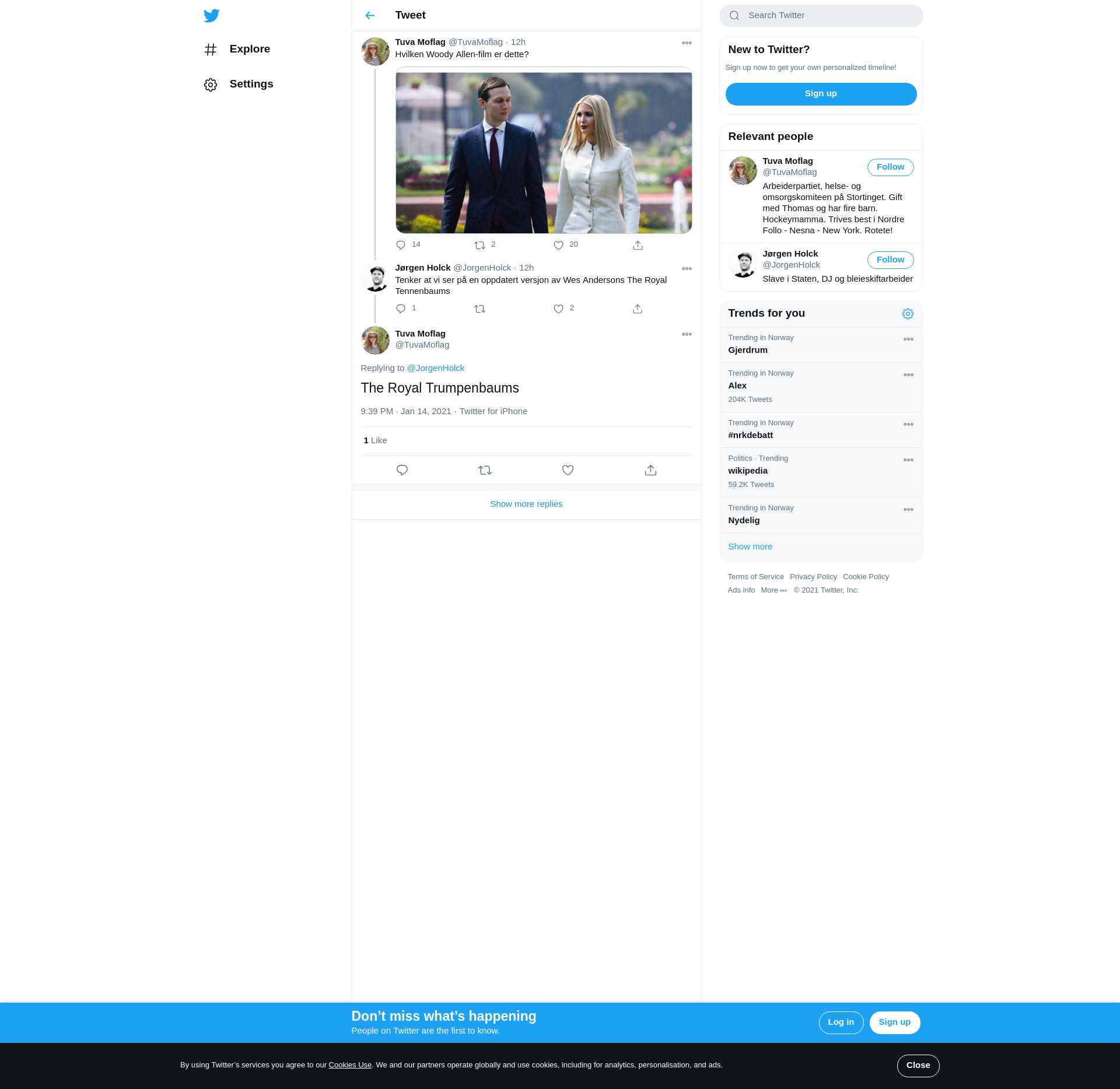1120x1089 pixels.
Task: Open the @JorgenHolck reply mention link
Action: (x=436, y=368)
